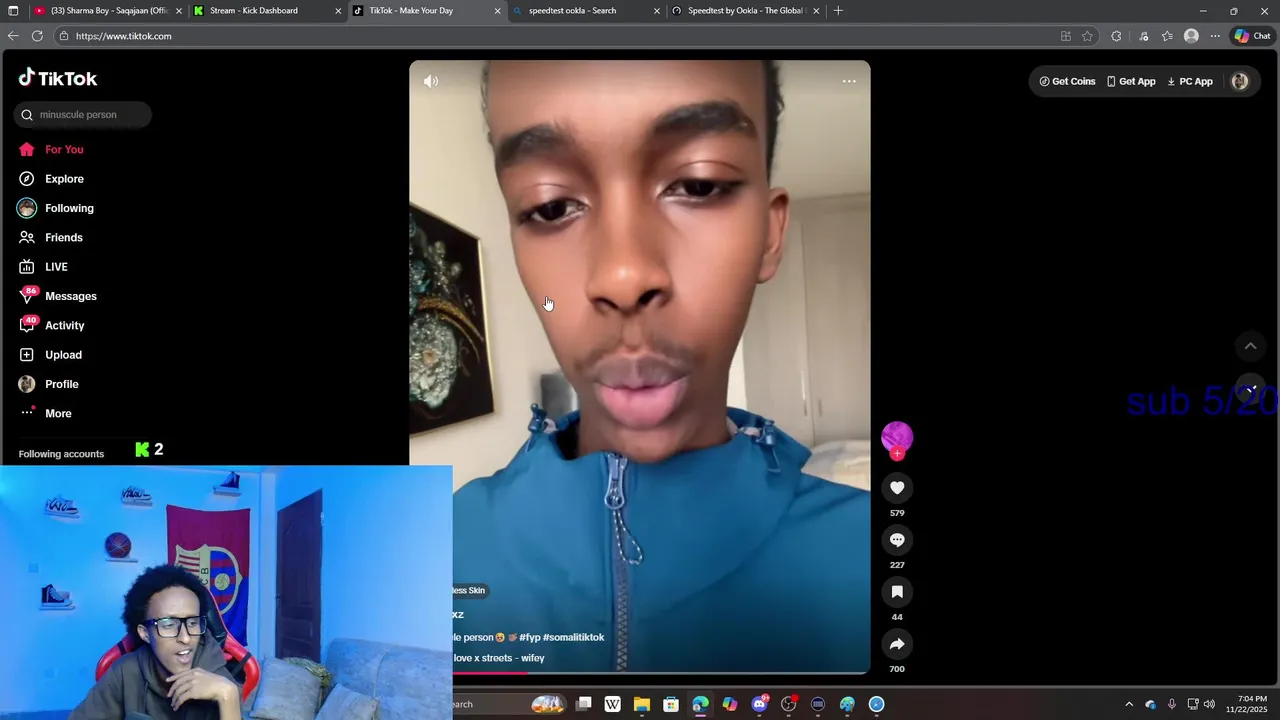The height and width of the screenshot is (720, 1280).
Task: Go to previous video with up chevron
Action: coord(1250,346)
